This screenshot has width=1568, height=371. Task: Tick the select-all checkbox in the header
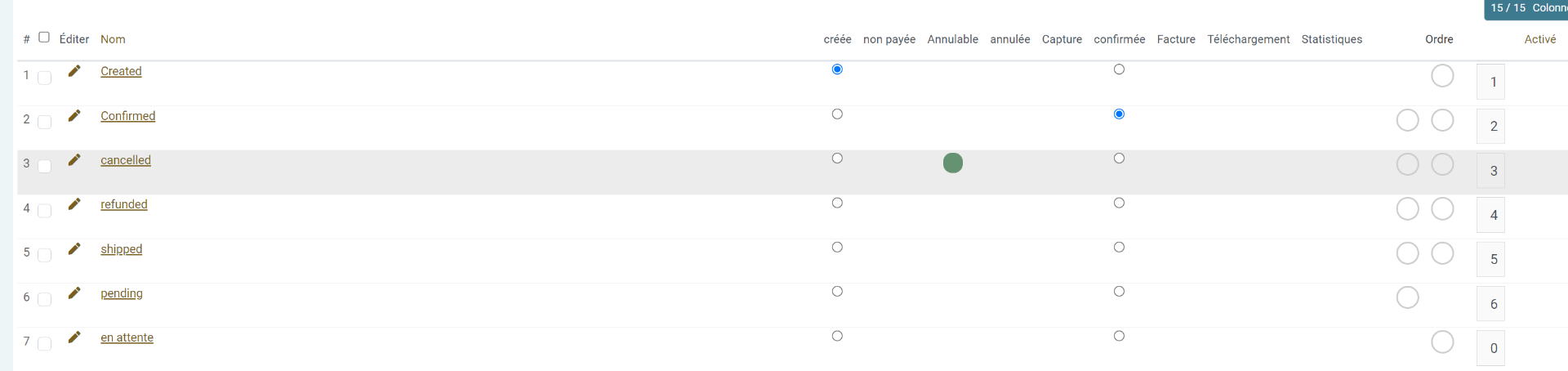point(44,37)
